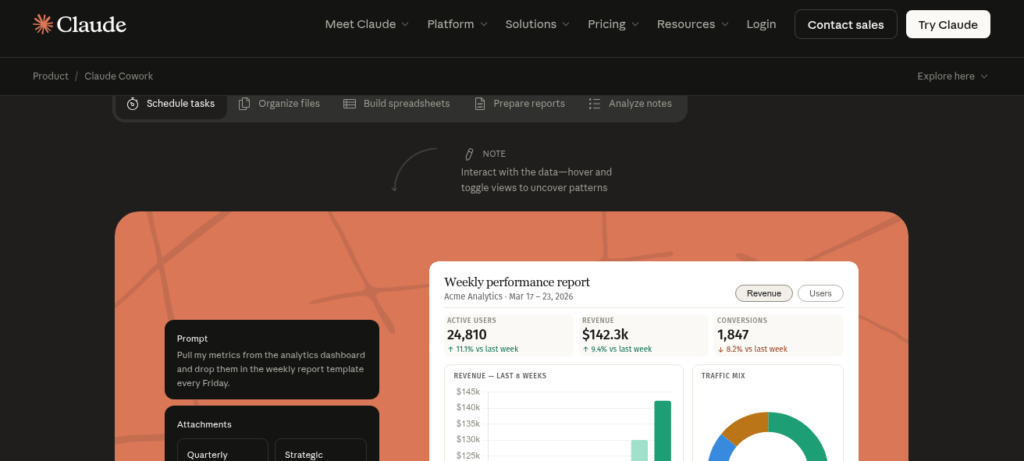Image resolution: width=1024 pixels, height=461 pixels.
Task: Click the Prepare reports document icon
Action: (480, 104)
